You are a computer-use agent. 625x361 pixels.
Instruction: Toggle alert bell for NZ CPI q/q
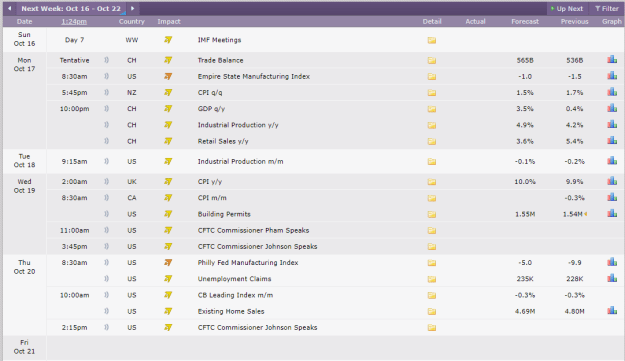(x=106, y=92)
